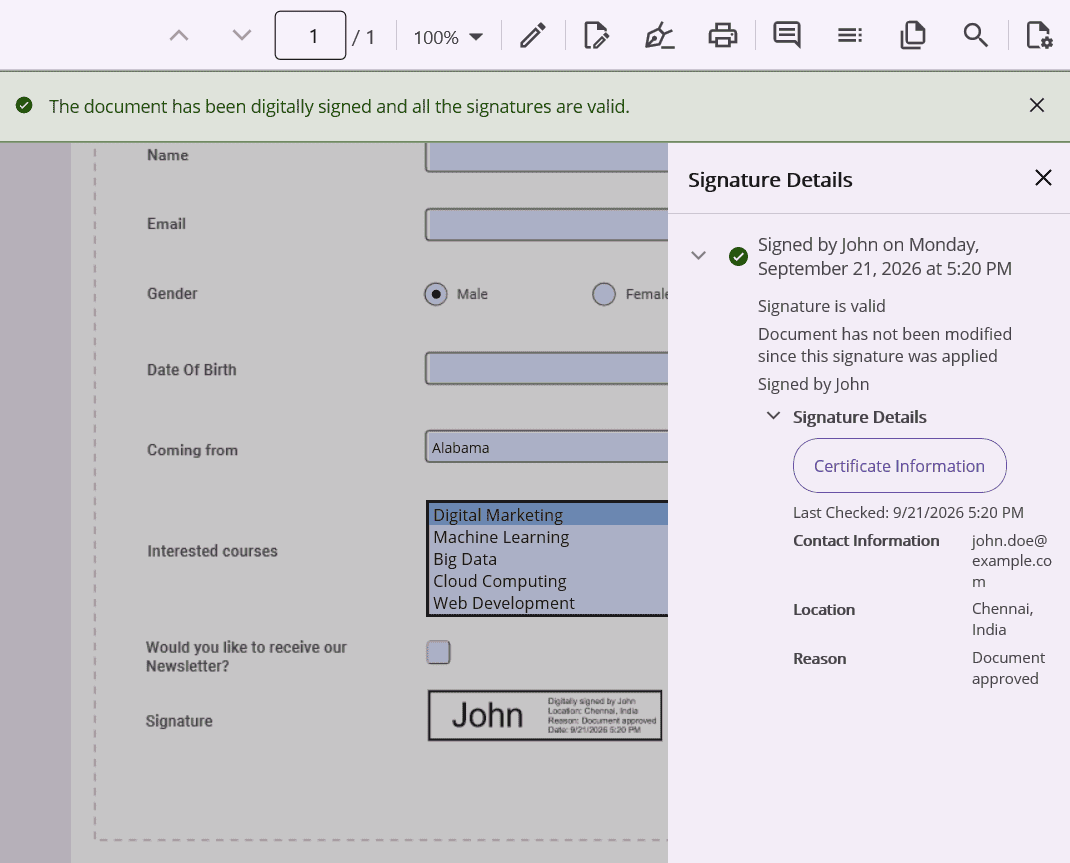Open document settings gear icon
The width and height of the screenshot is (1070, 863).
click(1039, 35)
